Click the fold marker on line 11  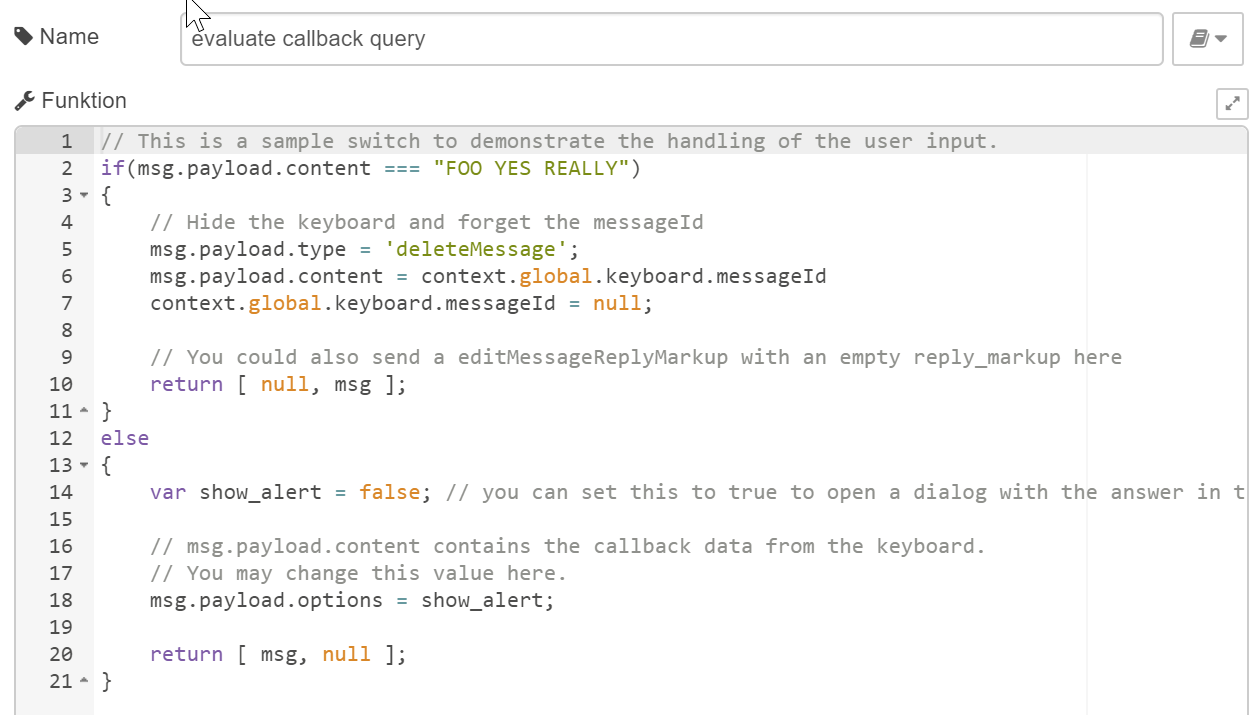pos(86,411)
